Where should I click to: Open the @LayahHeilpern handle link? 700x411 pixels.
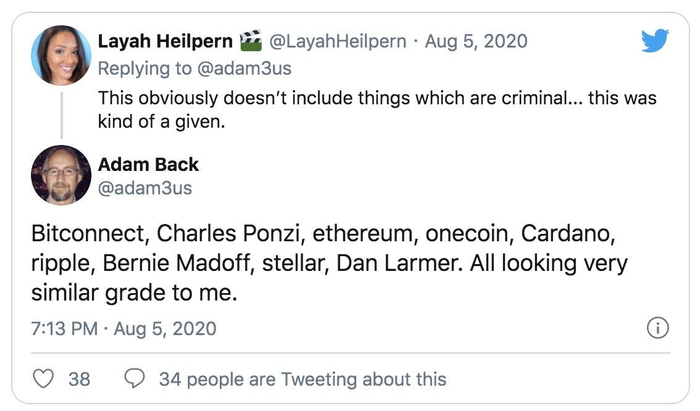pos(339,41)
